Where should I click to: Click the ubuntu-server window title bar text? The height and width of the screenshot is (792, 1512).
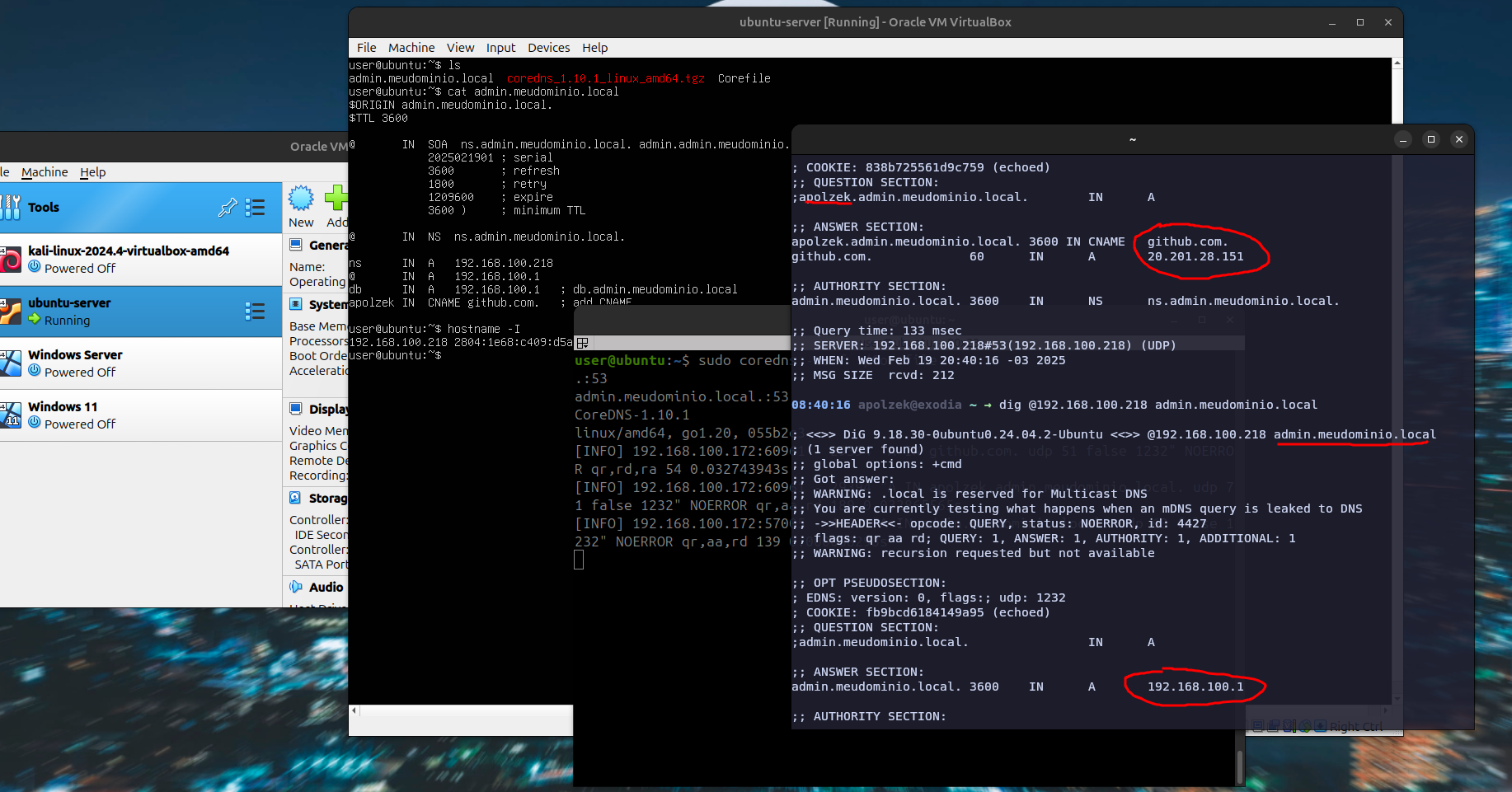(x=875, y=22)
